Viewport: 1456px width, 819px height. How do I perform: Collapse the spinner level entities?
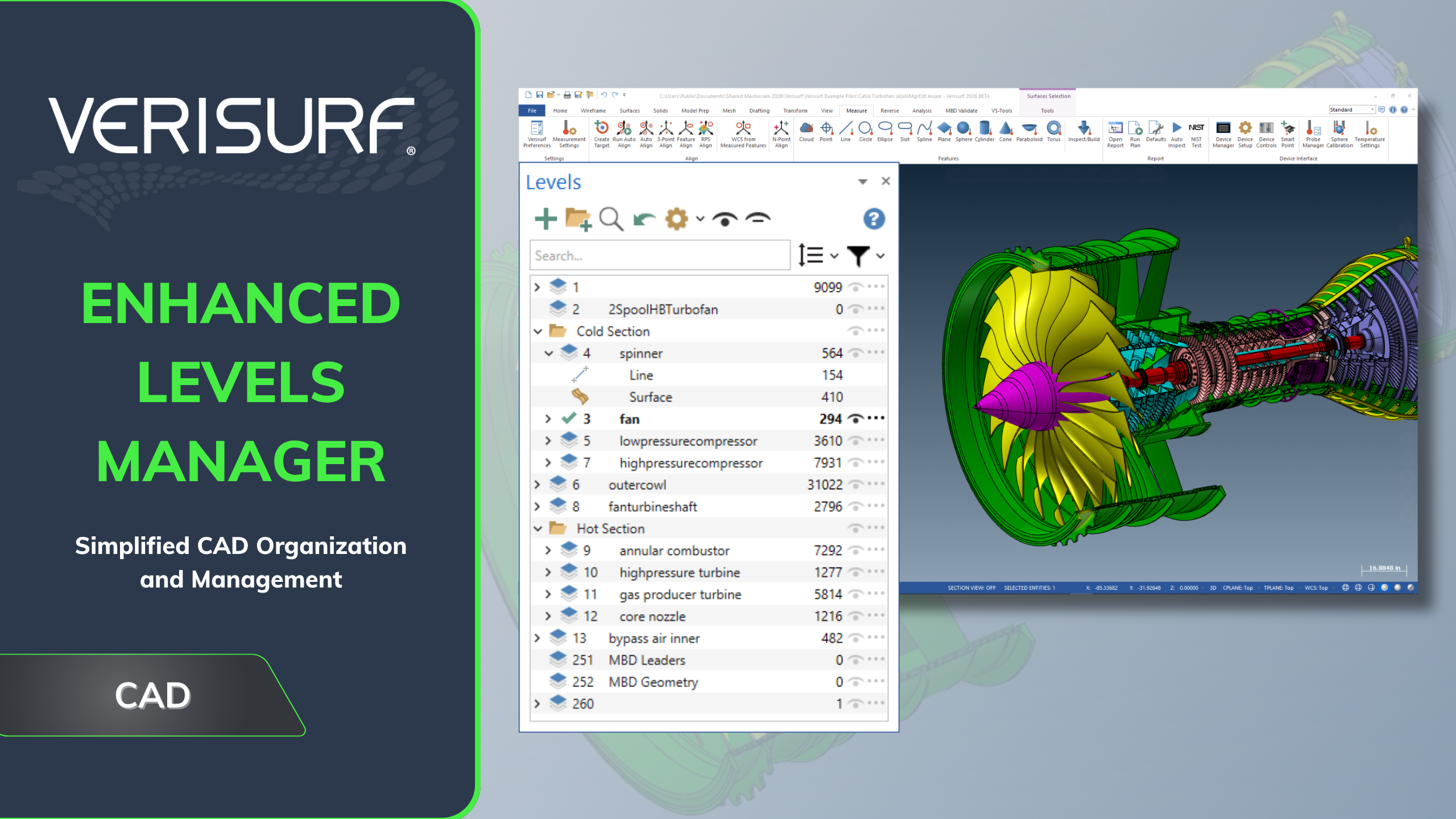click(548, 353)
